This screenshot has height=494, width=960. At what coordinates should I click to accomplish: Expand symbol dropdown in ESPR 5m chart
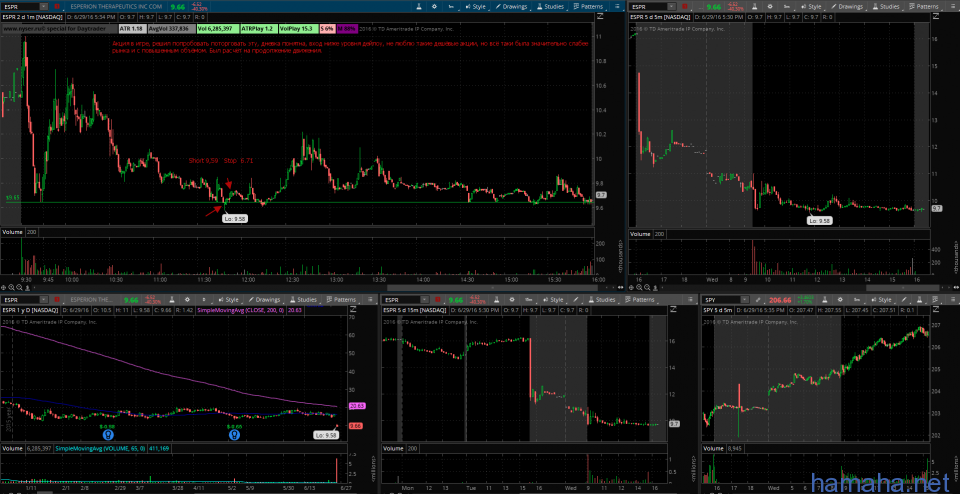pyautogui.click(x=672, y=7)
